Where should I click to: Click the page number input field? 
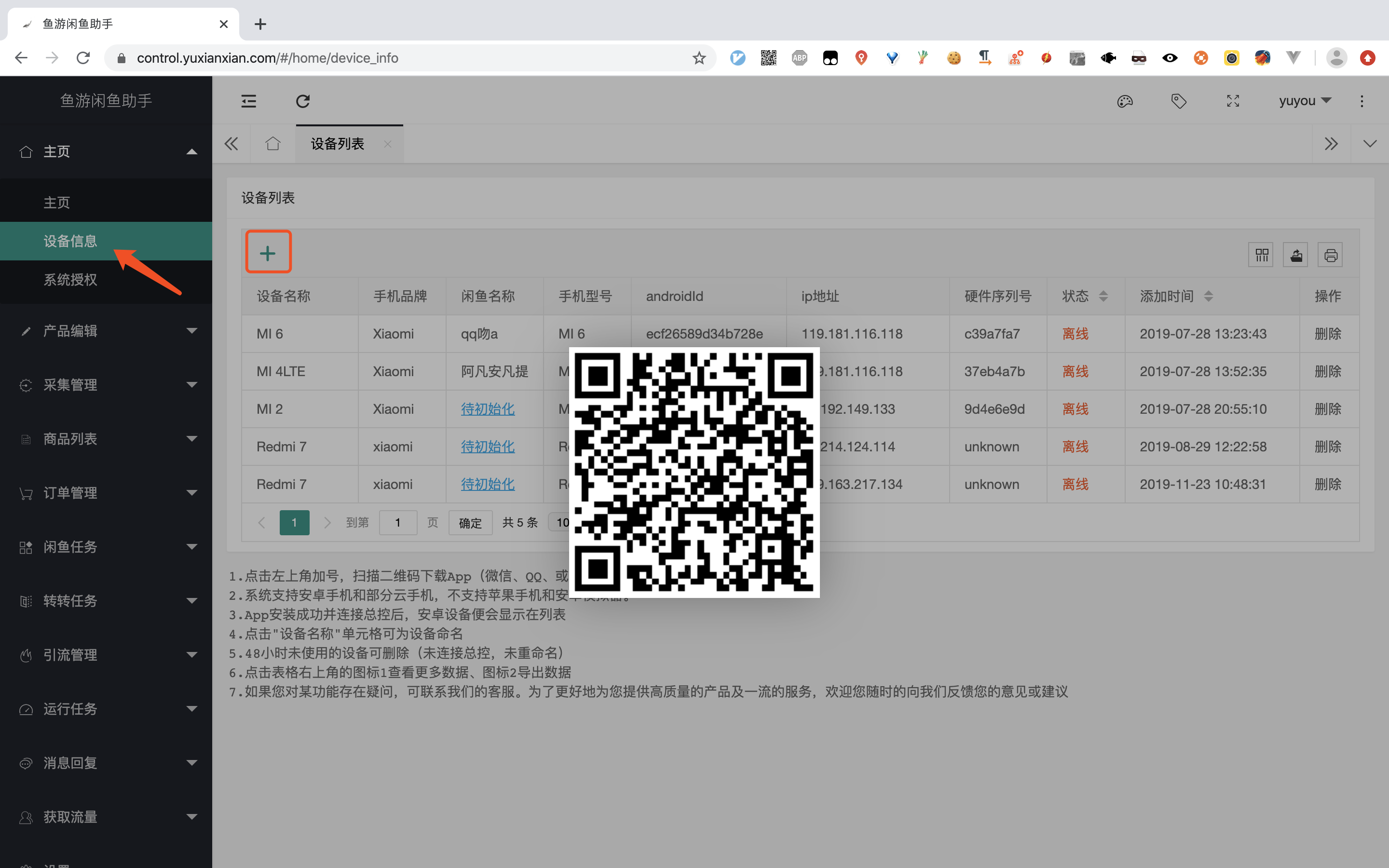pyautogui.click(x=398, y=522)
